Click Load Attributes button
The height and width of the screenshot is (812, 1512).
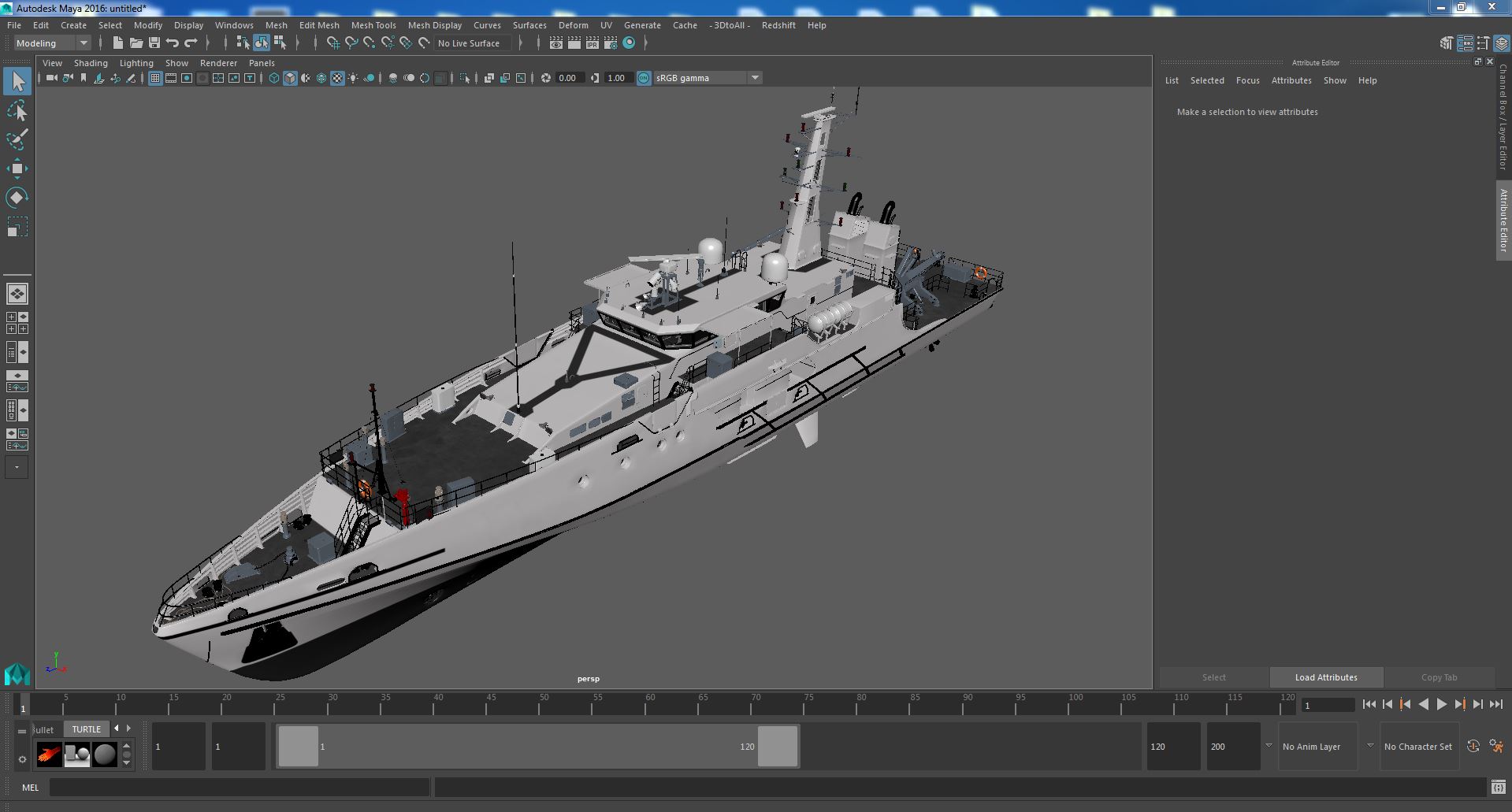1326,677
